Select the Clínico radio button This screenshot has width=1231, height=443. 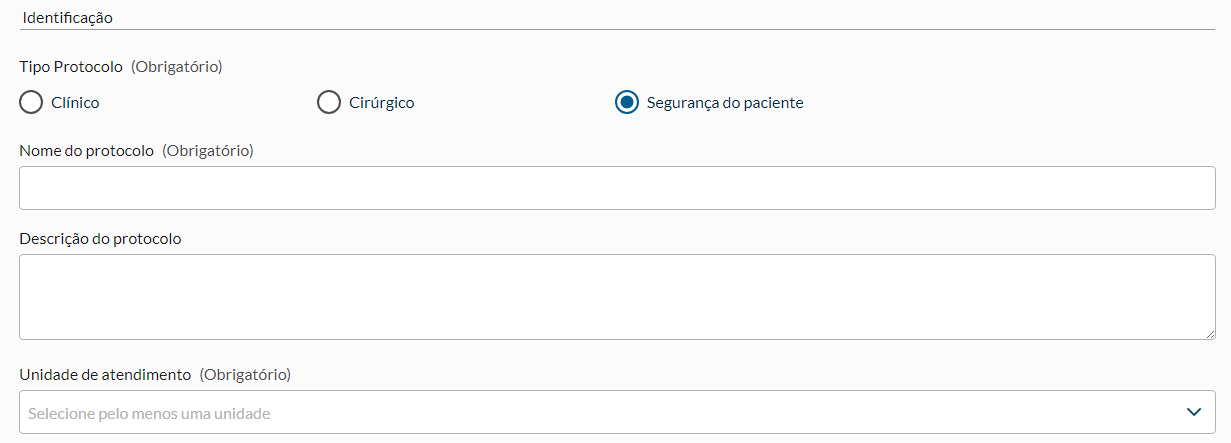pyautogui.click(x=31, y=102)
